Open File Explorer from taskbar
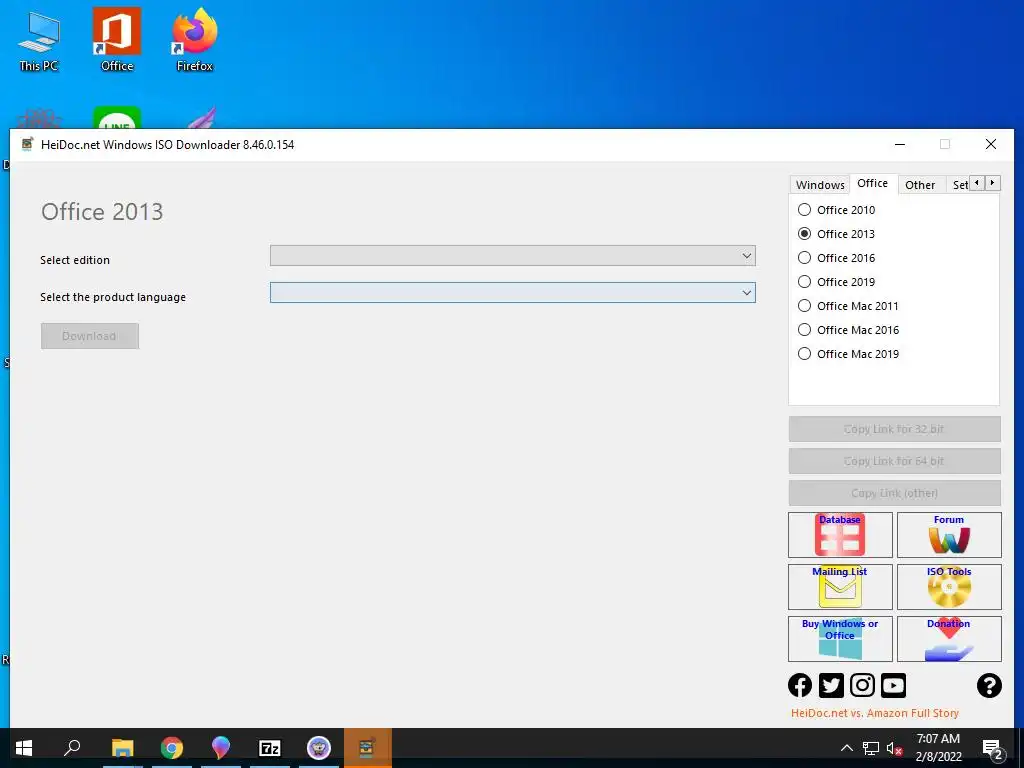 122,748
